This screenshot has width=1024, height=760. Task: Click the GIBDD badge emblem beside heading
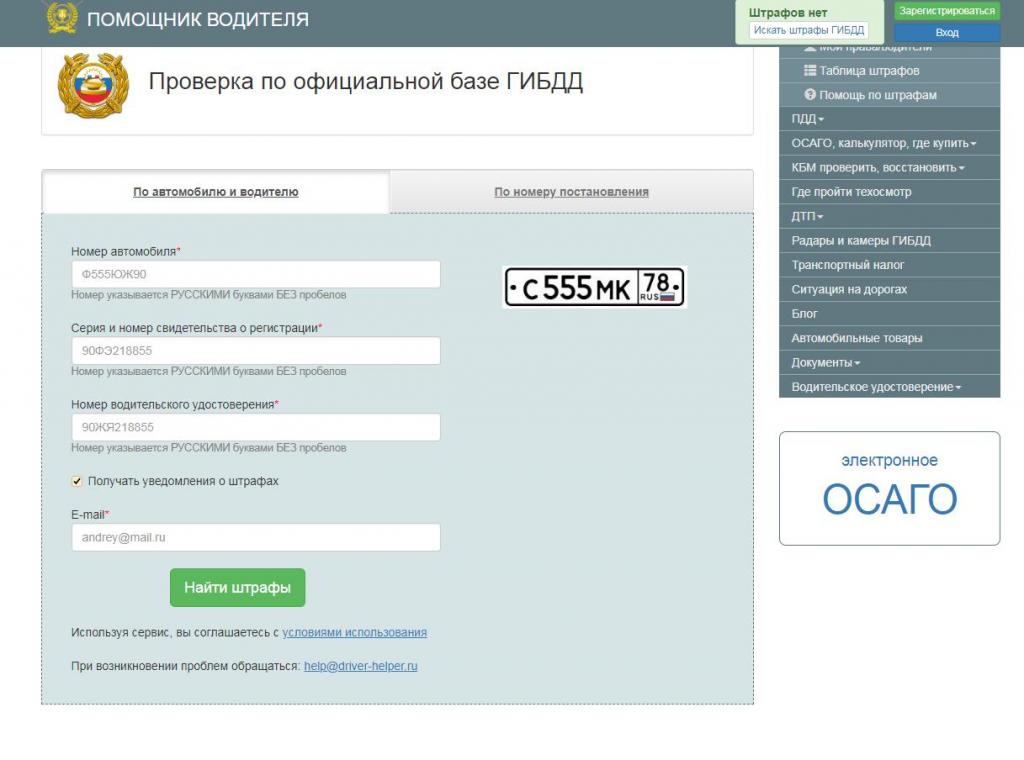93,86
